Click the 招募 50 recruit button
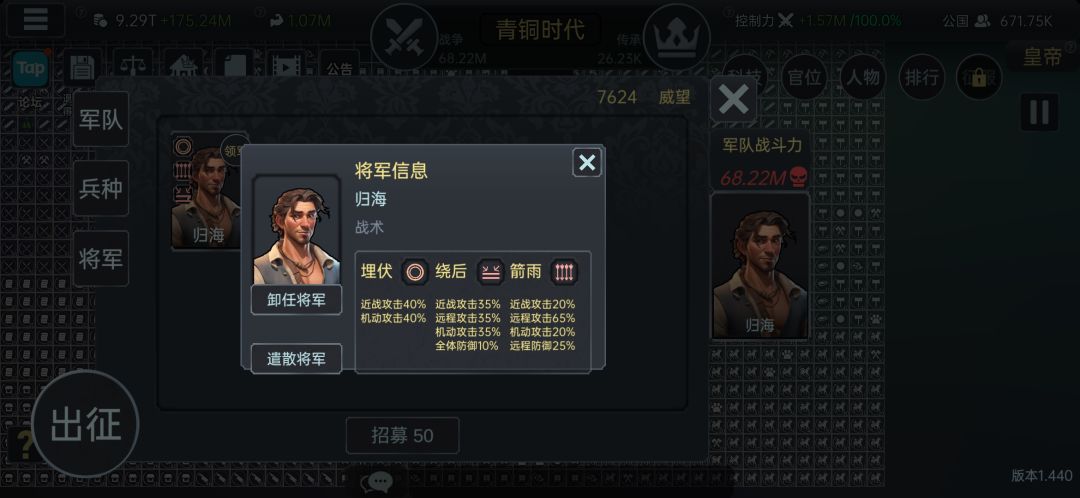The image size is (1080, 498). click(x=402, y=435)
